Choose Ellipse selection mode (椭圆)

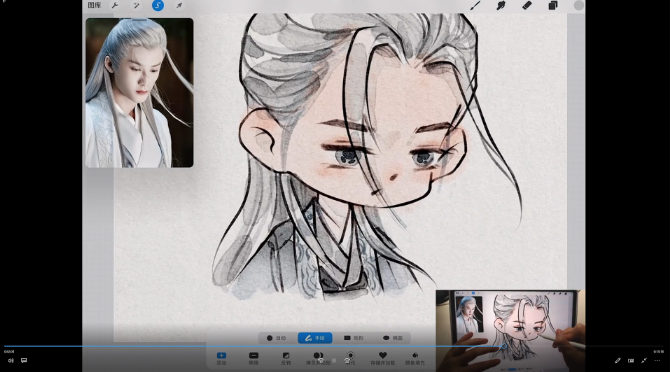tap(393, 338)
